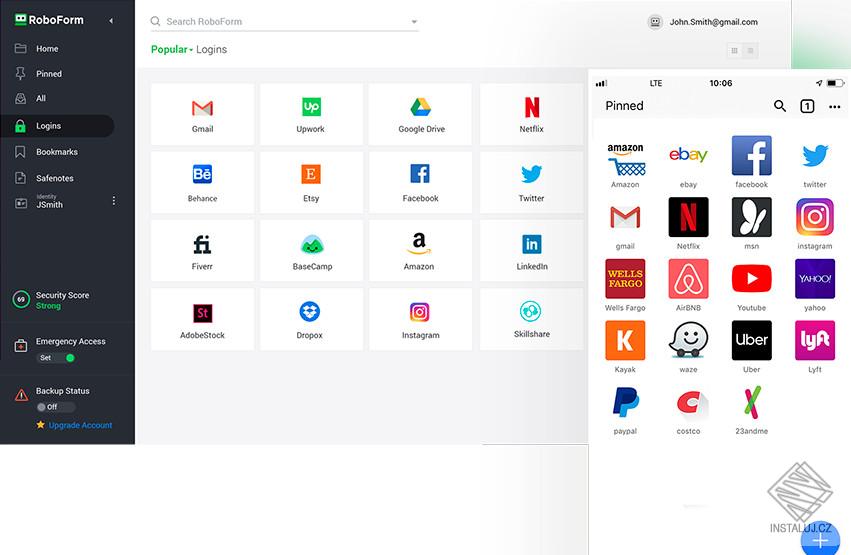Open the John.Smith@gmail.com account menu
Viewport: 851px width, 555px height.
[703, 22]
